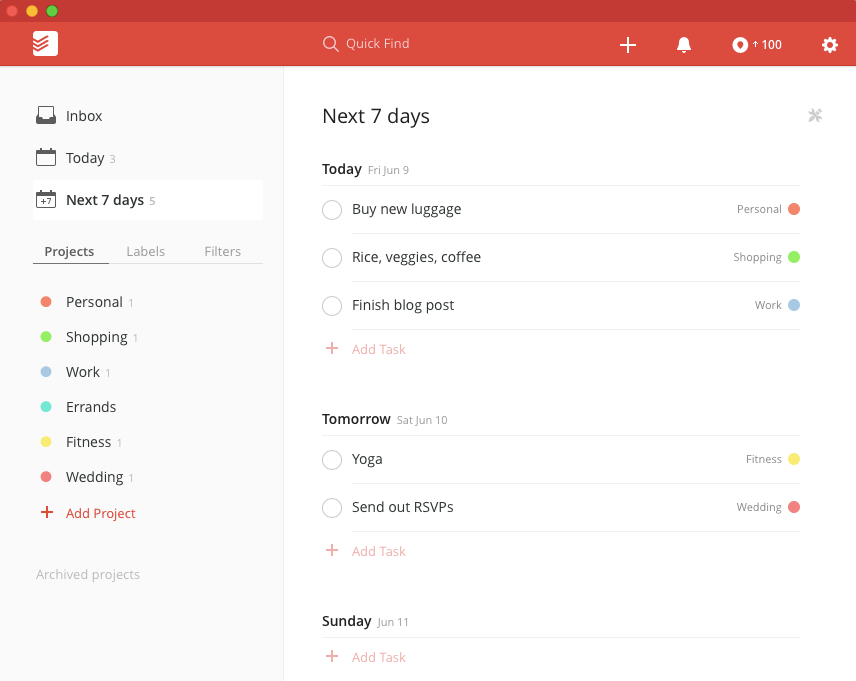
Task: Switch to the Labels tab
Action: [x=146, y=252]
